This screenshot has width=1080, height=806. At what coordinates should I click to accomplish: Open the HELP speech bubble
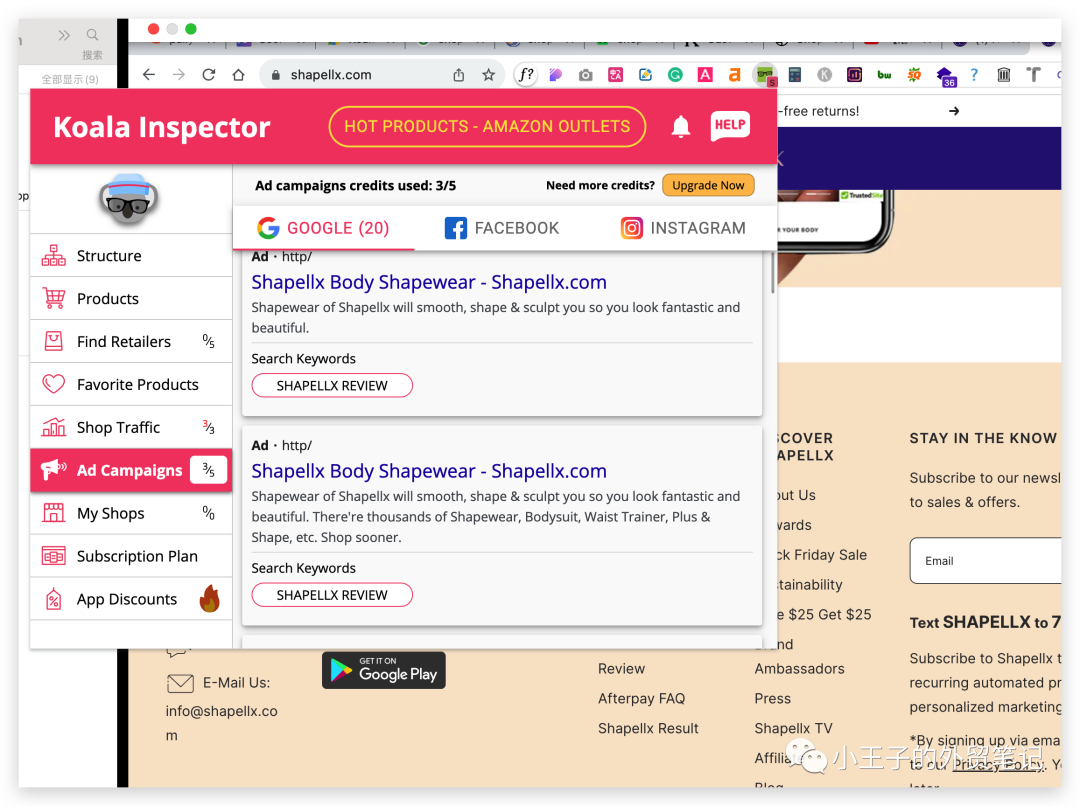[x=730, y=125]
